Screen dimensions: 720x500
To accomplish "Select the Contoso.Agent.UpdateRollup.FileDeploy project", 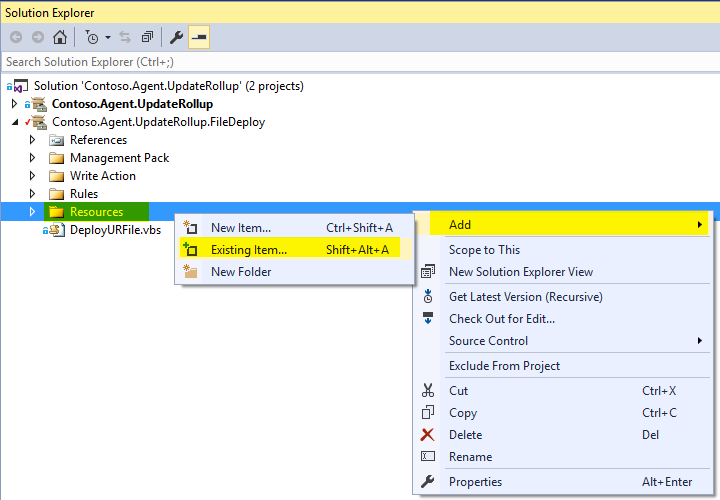I will 158,122.
